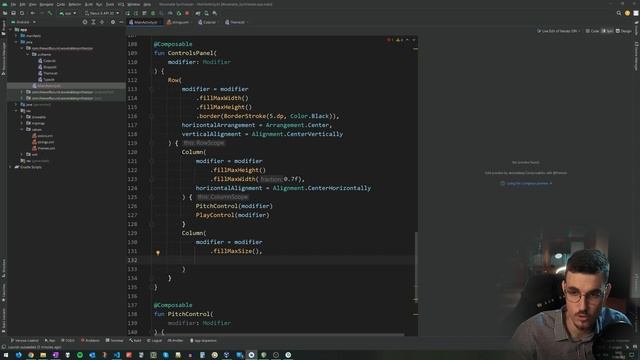Screen dimensions: 640x360
Task: Click the Save All toolbar icon
Action: click(13, 13)
